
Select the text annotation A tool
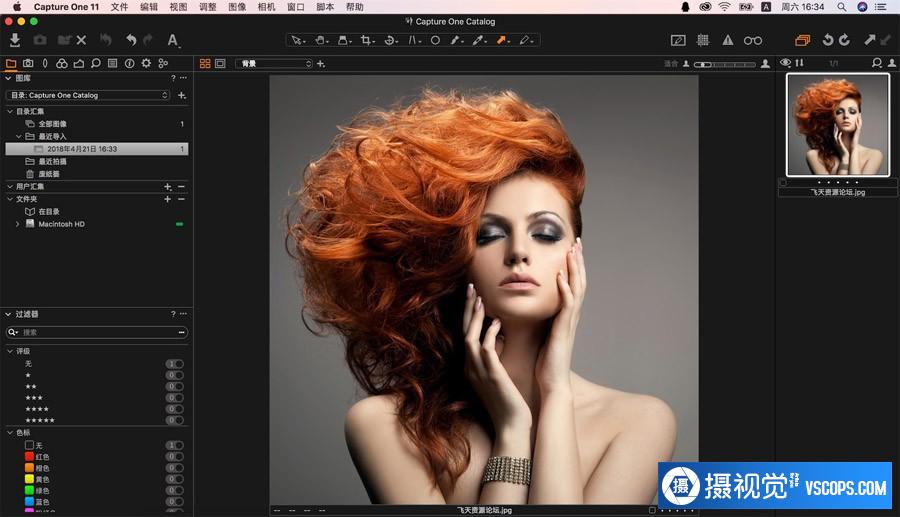coord(172,40)
